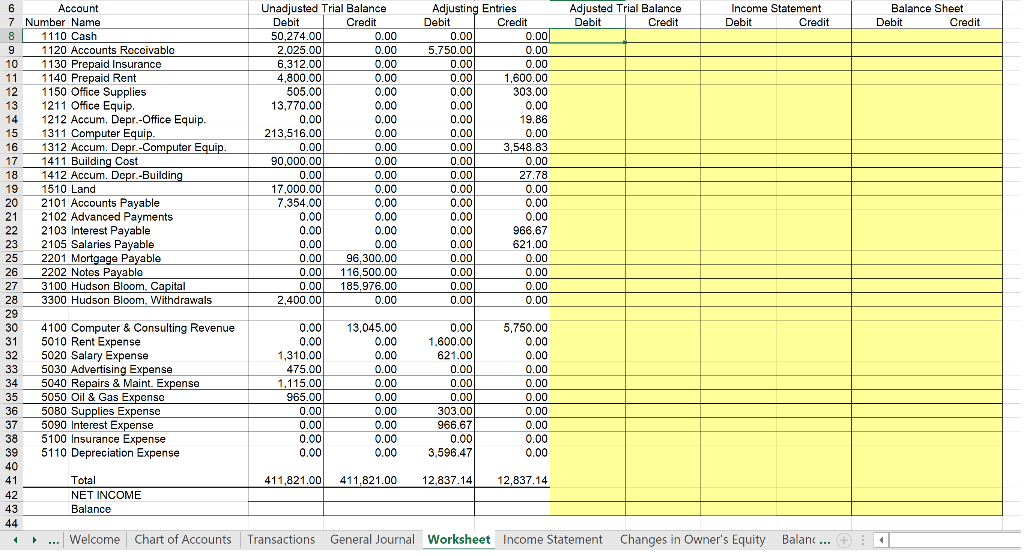Click Mortgage Payable credit 96,300.00

(371, 258)
